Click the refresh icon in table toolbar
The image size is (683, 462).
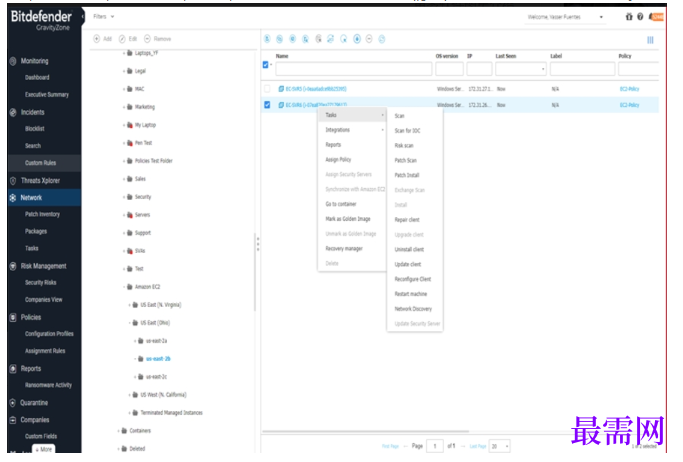(x=382, y=39)
